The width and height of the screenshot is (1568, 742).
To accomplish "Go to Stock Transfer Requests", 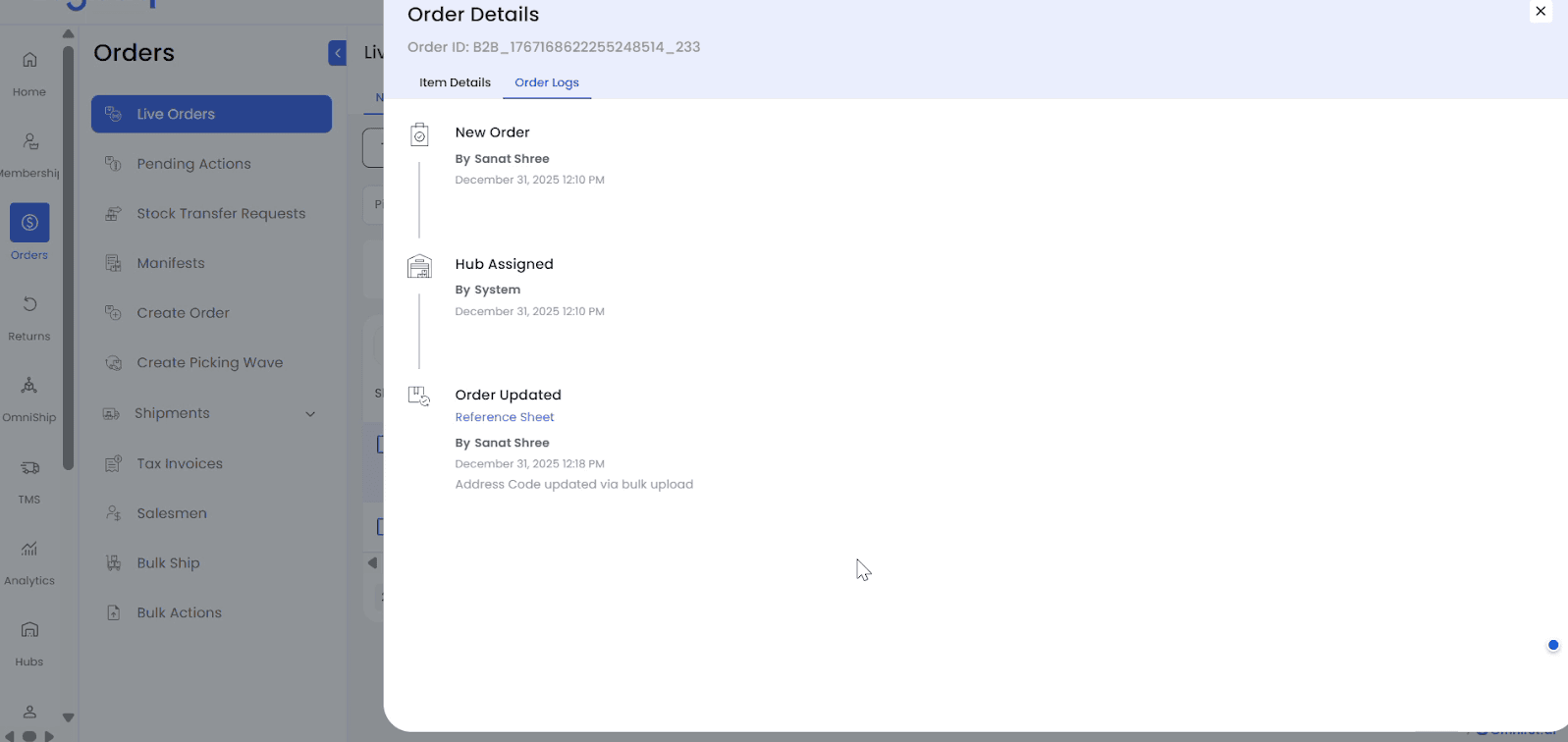I will tap(221, 214).
